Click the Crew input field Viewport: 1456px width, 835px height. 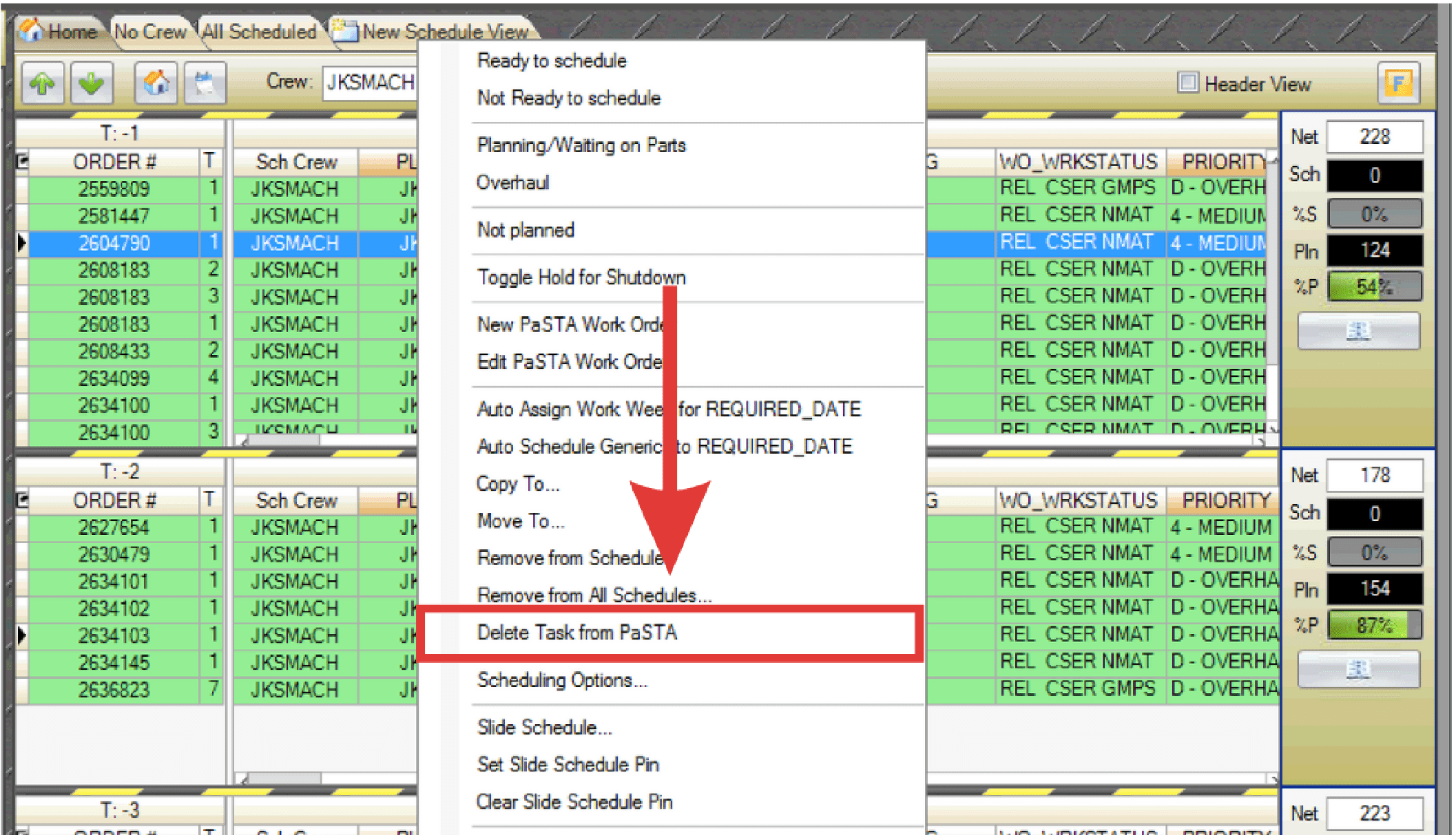(370, 83)
